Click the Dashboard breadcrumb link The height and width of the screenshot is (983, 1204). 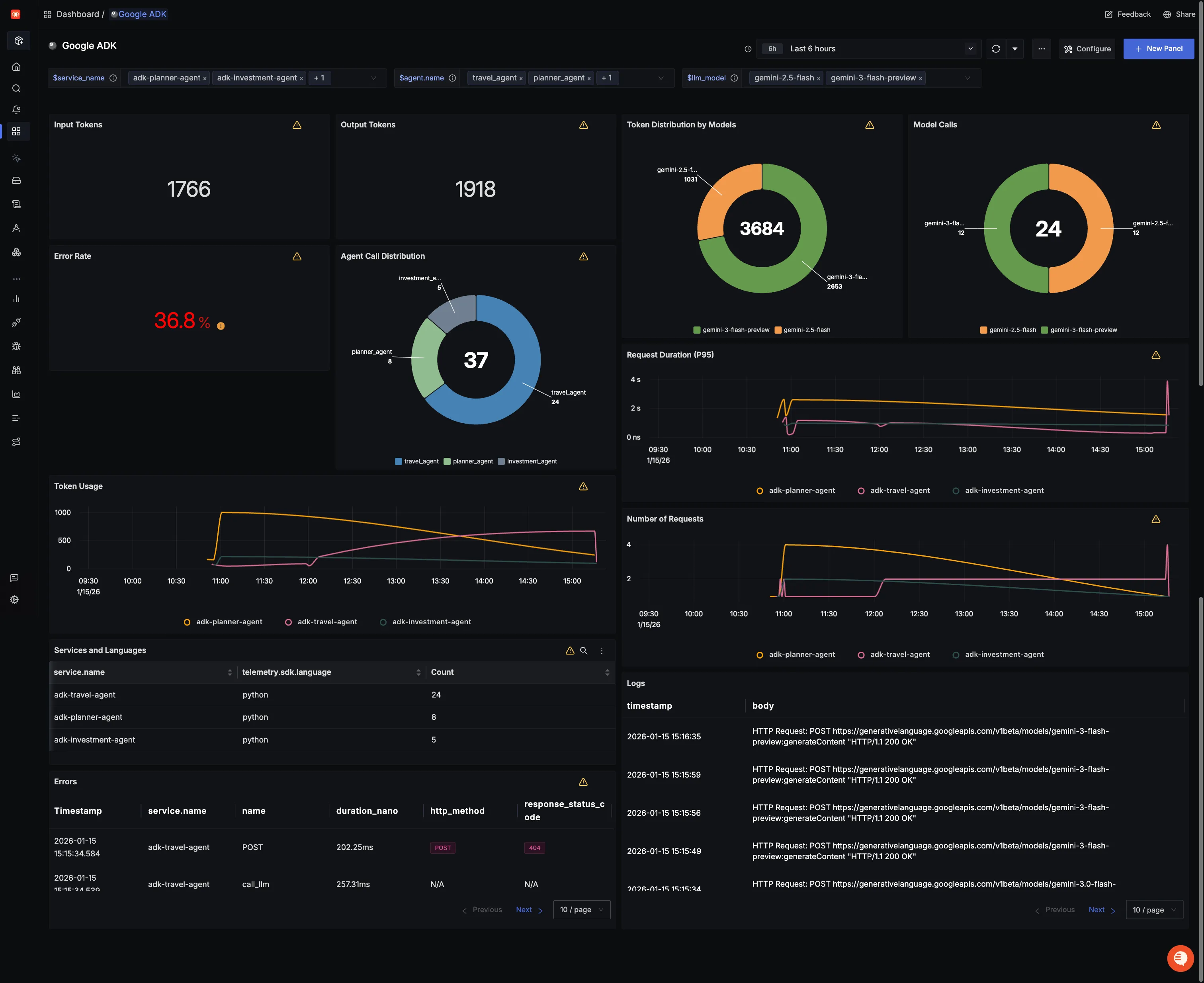77,14
